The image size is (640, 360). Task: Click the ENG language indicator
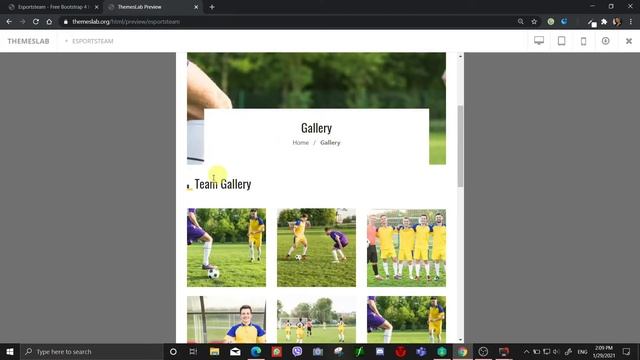(582, 351)
